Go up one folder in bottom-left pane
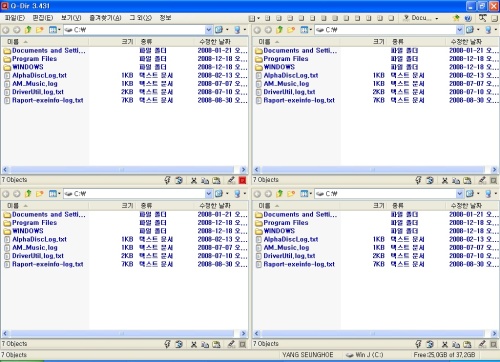The image size is (500, 362). tap(28, 194)
